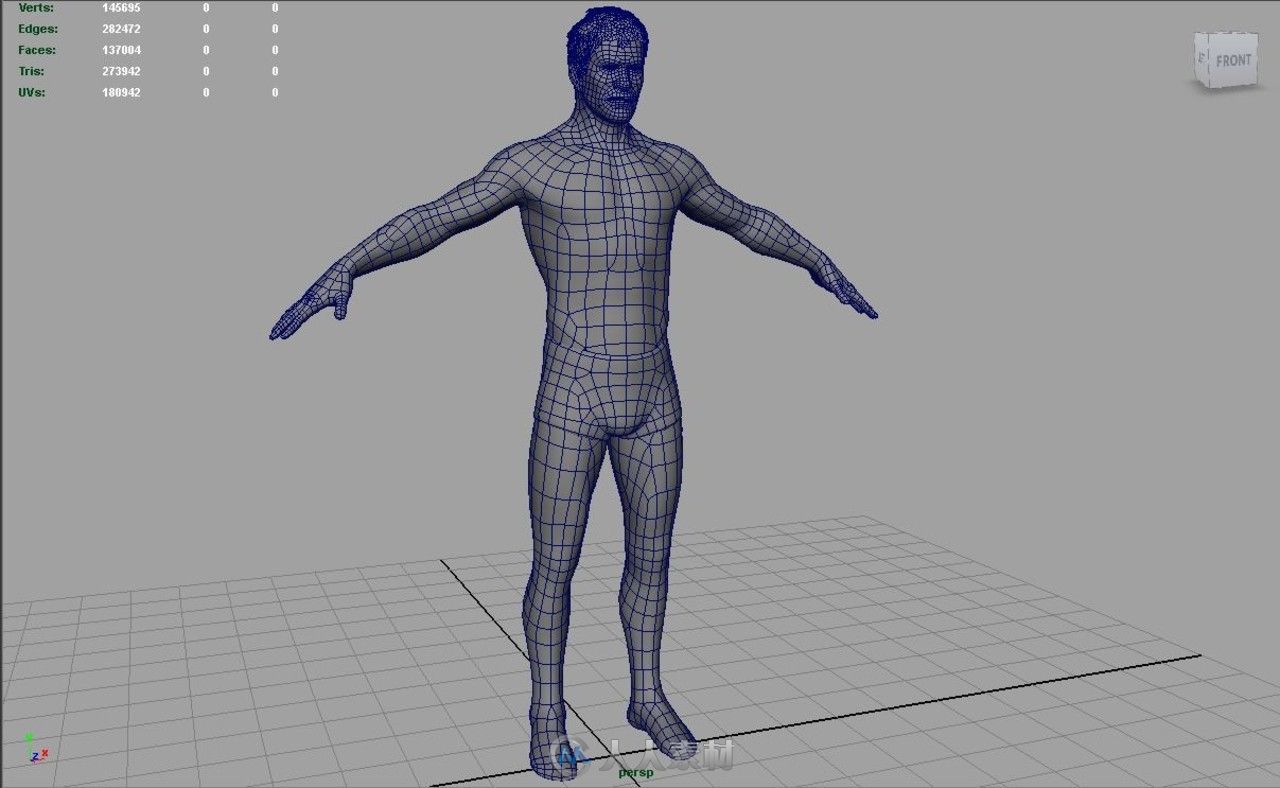Screen dimensions: 1280x788
Task: Click the edge count value 282472
Action: [121, 29]
